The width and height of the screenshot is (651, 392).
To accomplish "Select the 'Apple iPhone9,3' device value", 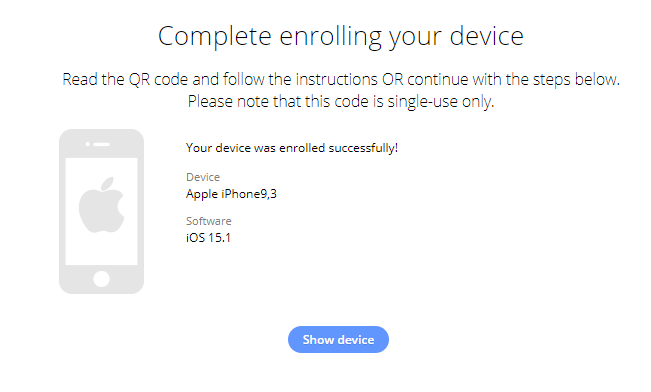I will (231, 194).
